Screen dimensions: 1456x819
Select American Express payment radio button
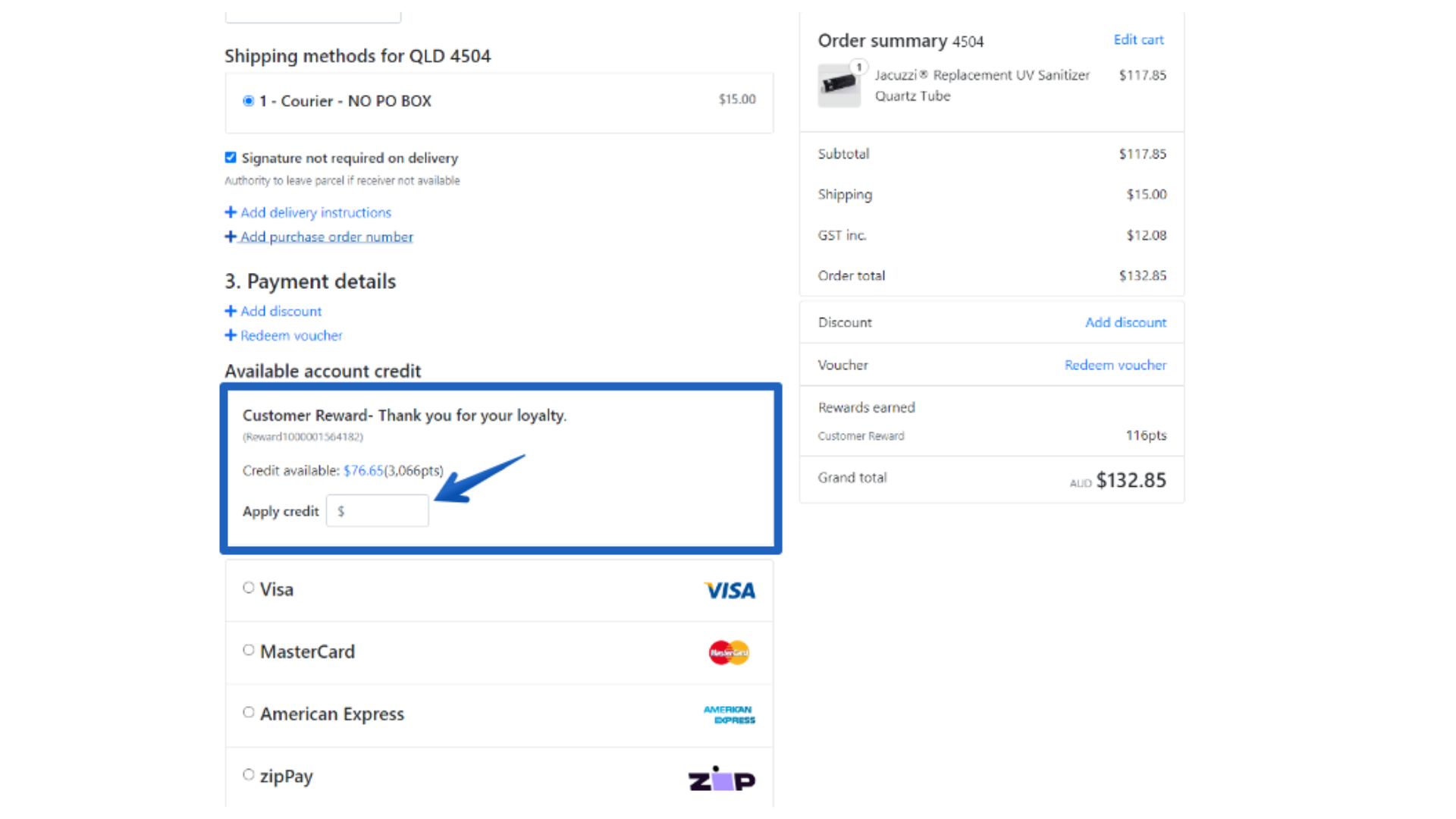(248, 712)
